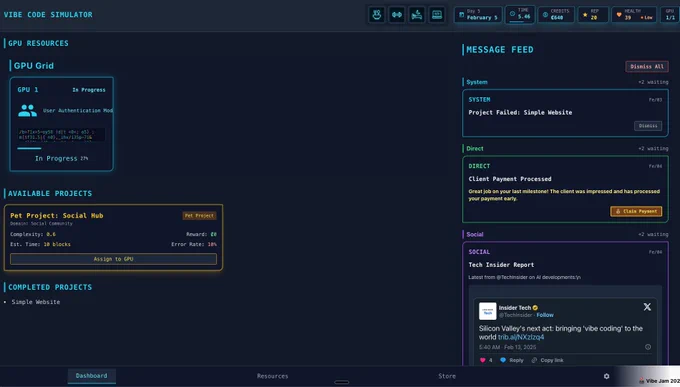
Task: Click the GPU 1 code snippet box
Action: pos(61,134)
